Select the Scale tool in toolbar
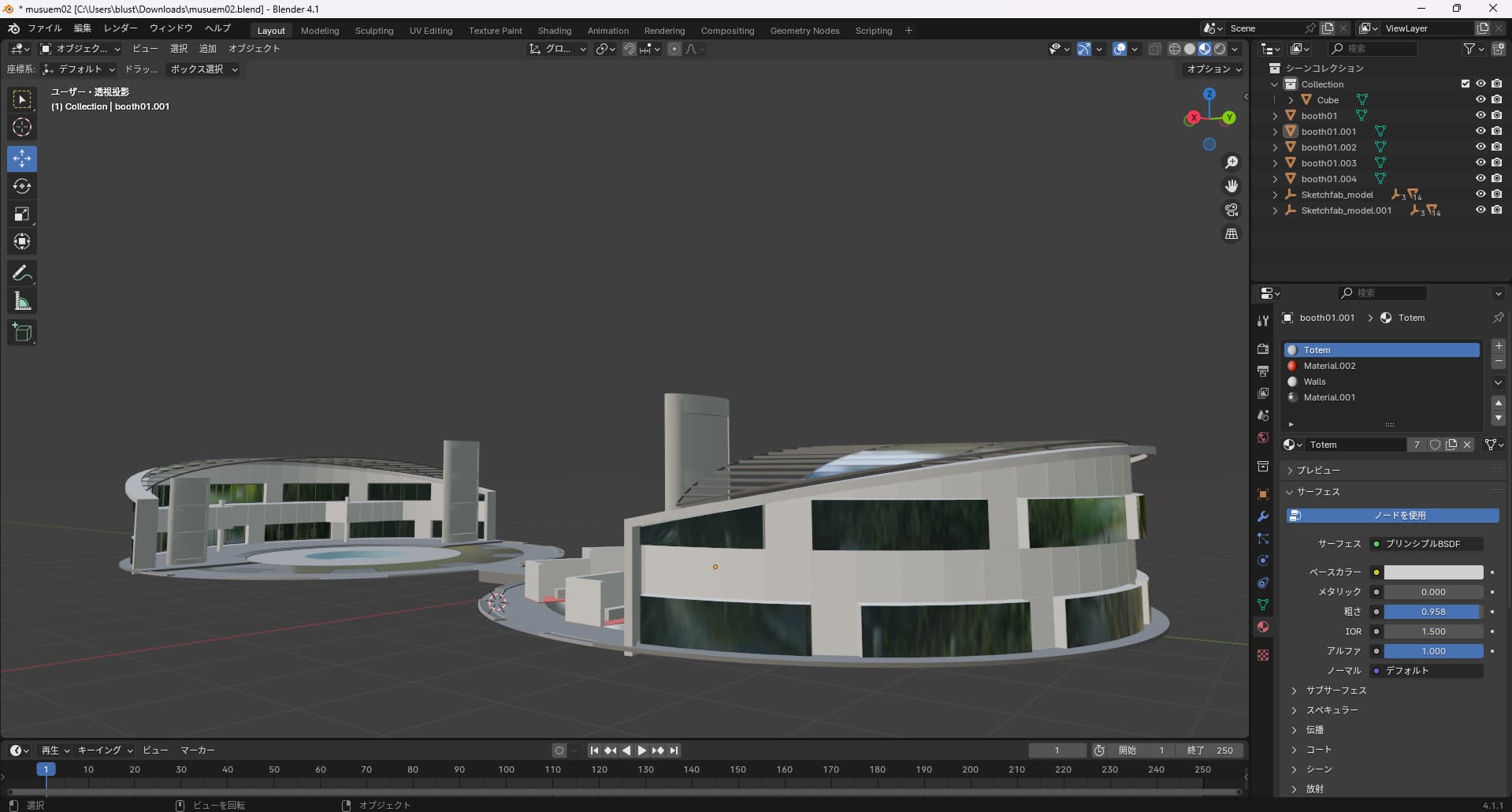The height and width of the screenshot is (812, 1512). pyautogui.click(x=22, y=214)
